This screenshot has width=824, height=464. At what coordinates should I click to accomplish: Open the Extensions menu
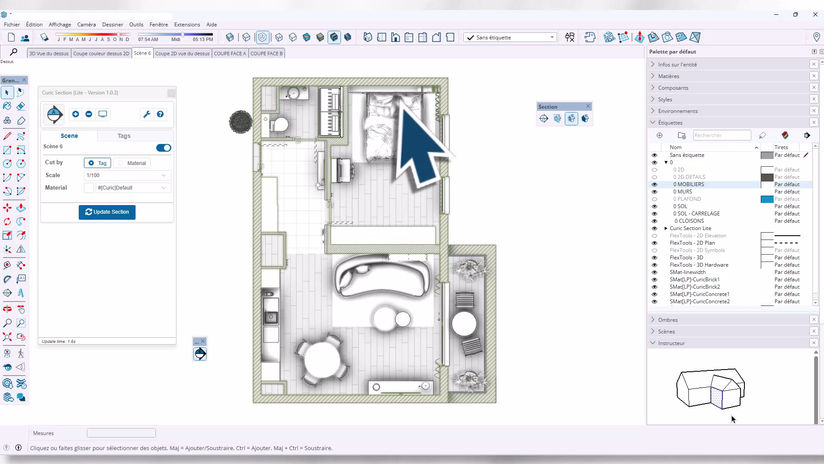(187, 24)
